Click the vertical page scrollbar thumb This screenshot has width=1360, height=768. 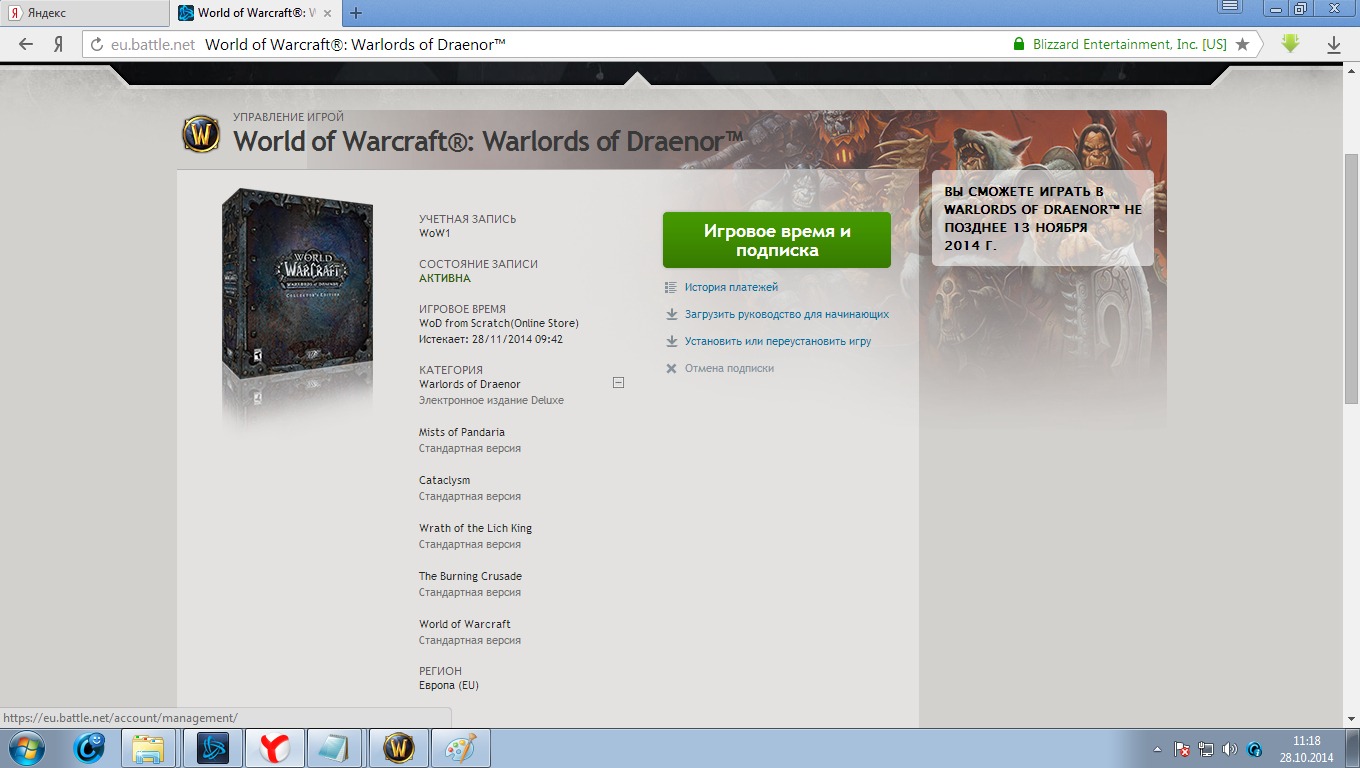click(x=1351, y=280)
